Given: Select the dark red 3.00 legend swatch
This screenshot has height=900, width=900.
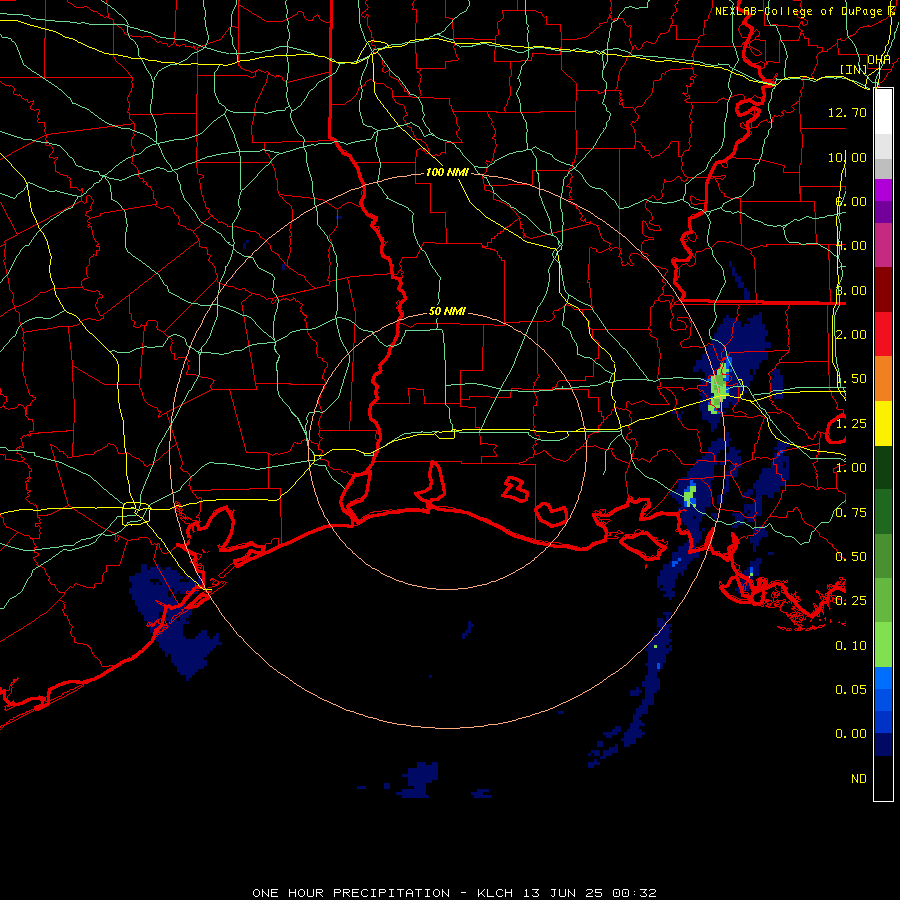Looking at the screenshot, I should pyautogui.click(x=883, y=290).
